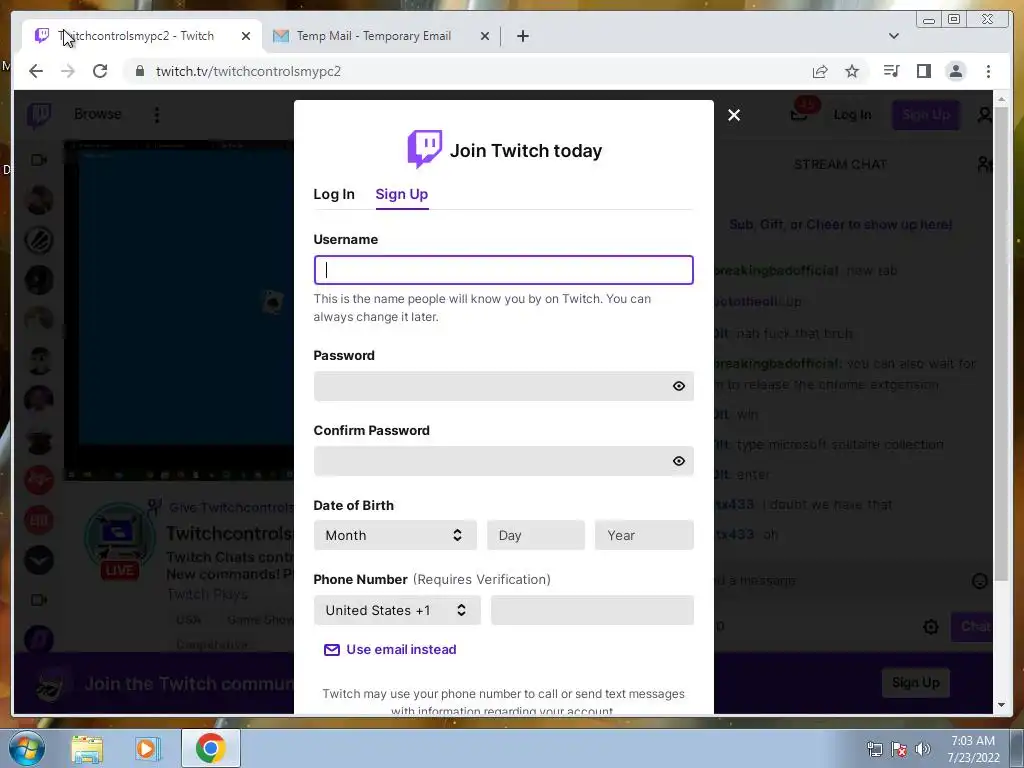The height and width of the screenshot is (768, 1024).
Task: Click the Twitch home logo in top nav
Action: (x=39, y=115)
